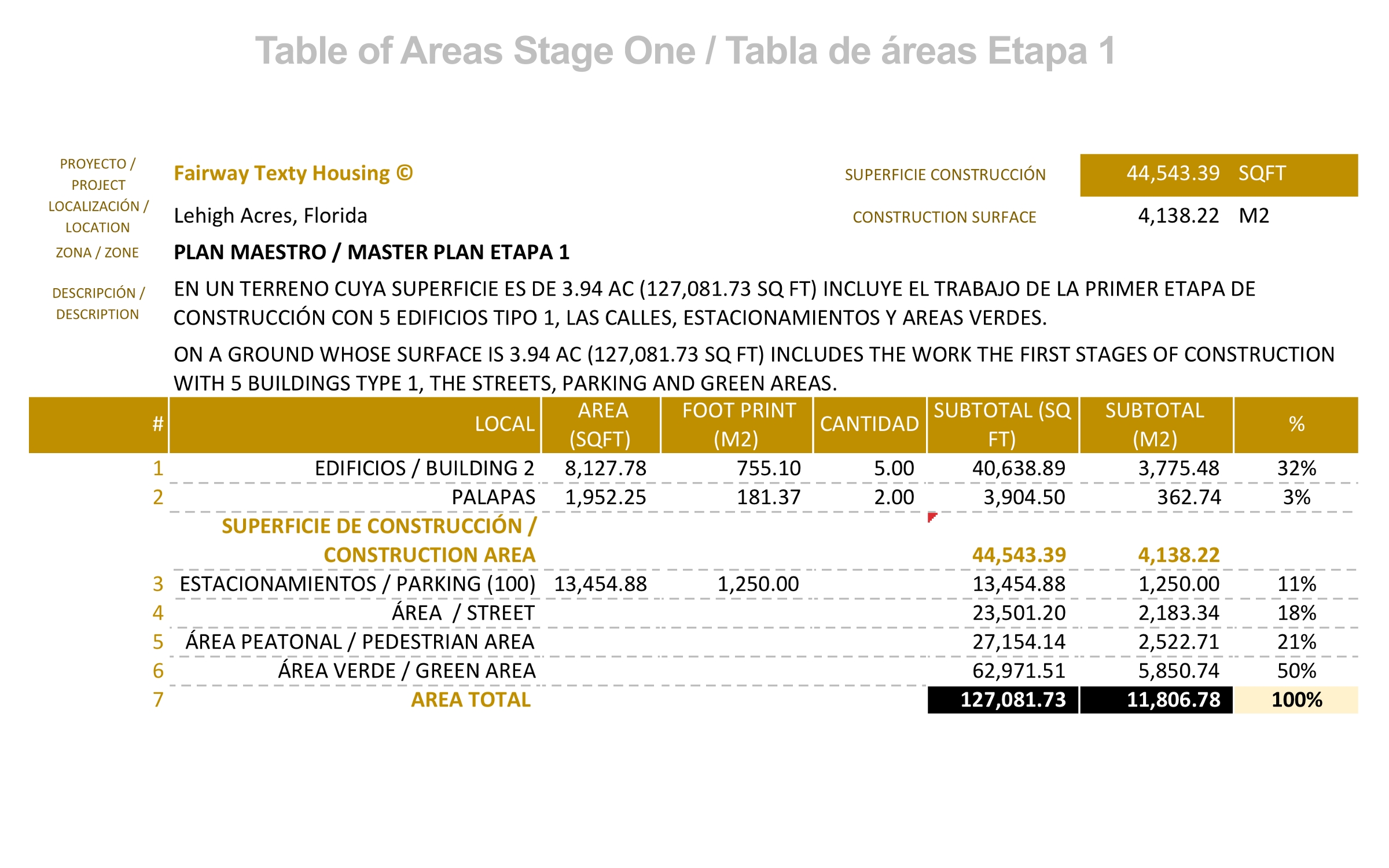This screenshot has width=1389, height=868.
Task: Click the gold 44,543.39 SQFT box
Action: 1218,174
